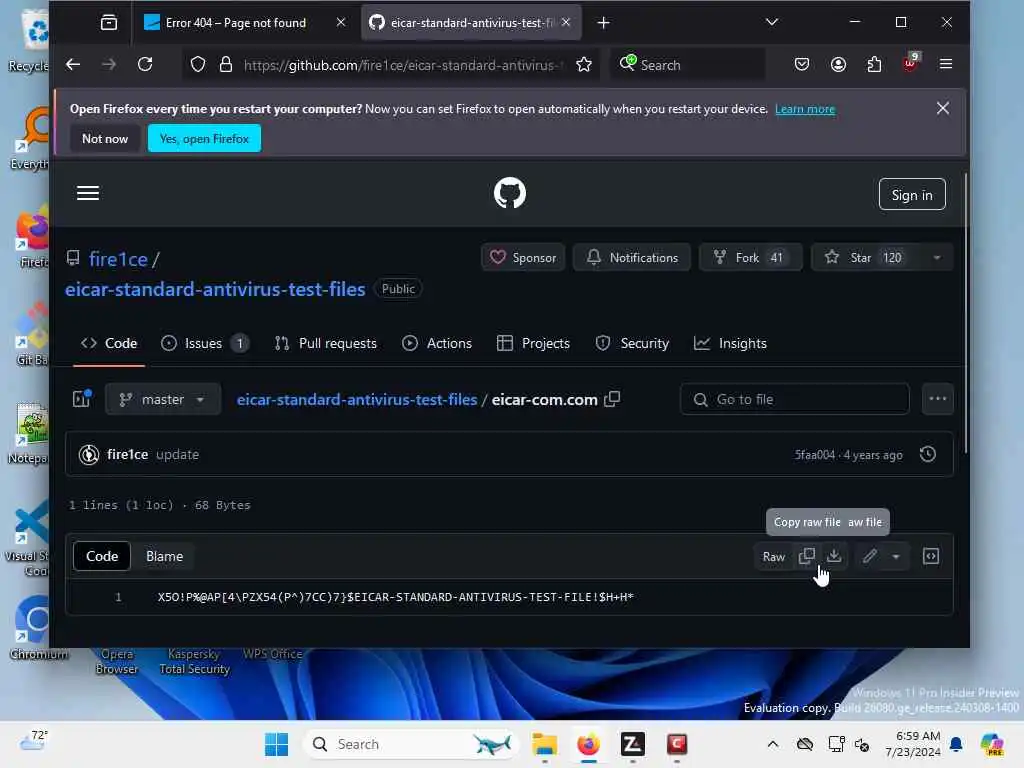
Task: Open the GitHub global navigation menu
Action: [x=88, y=193]
